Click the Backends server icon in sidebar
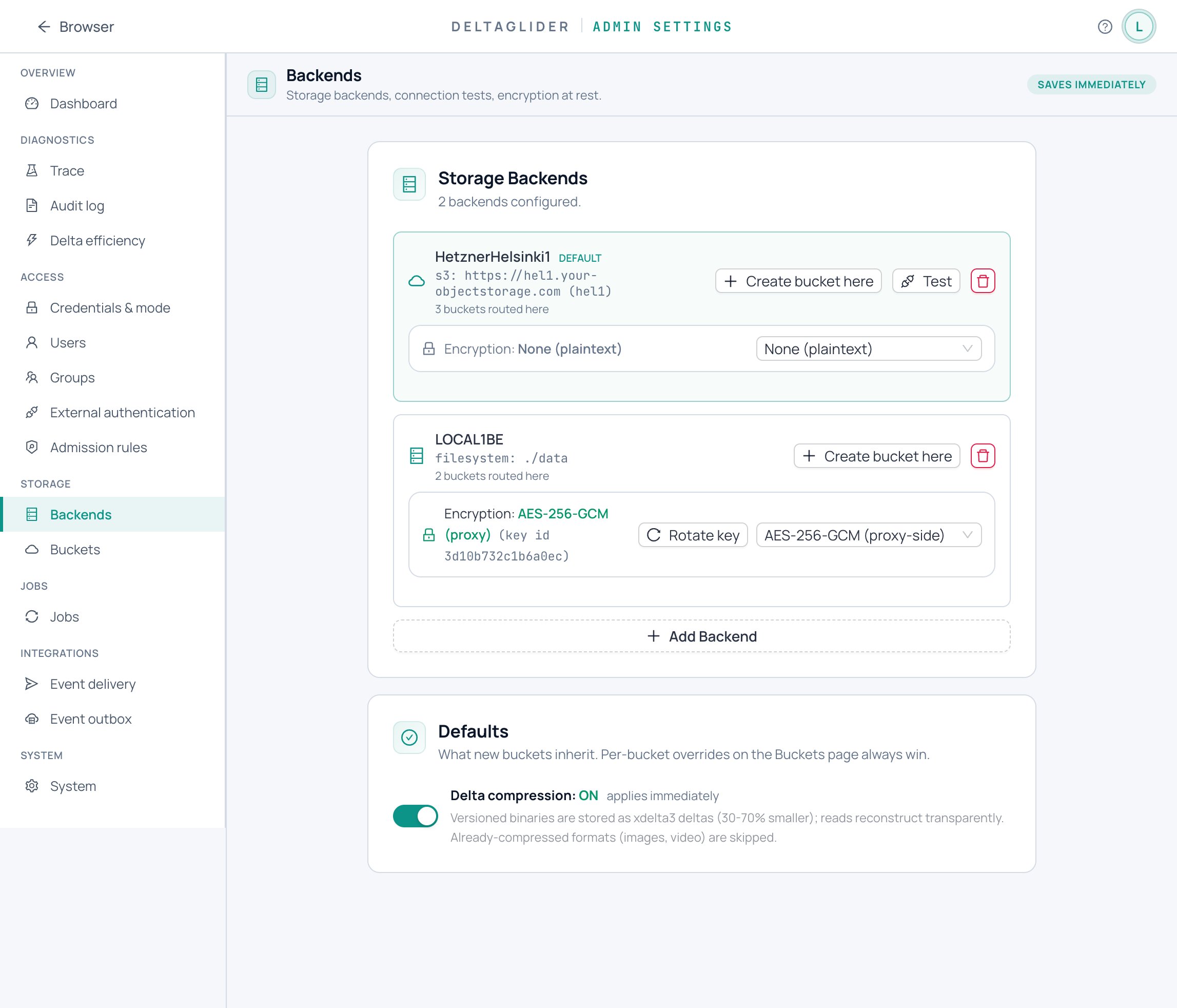Screen dimensions: 1177x1008 32,515
